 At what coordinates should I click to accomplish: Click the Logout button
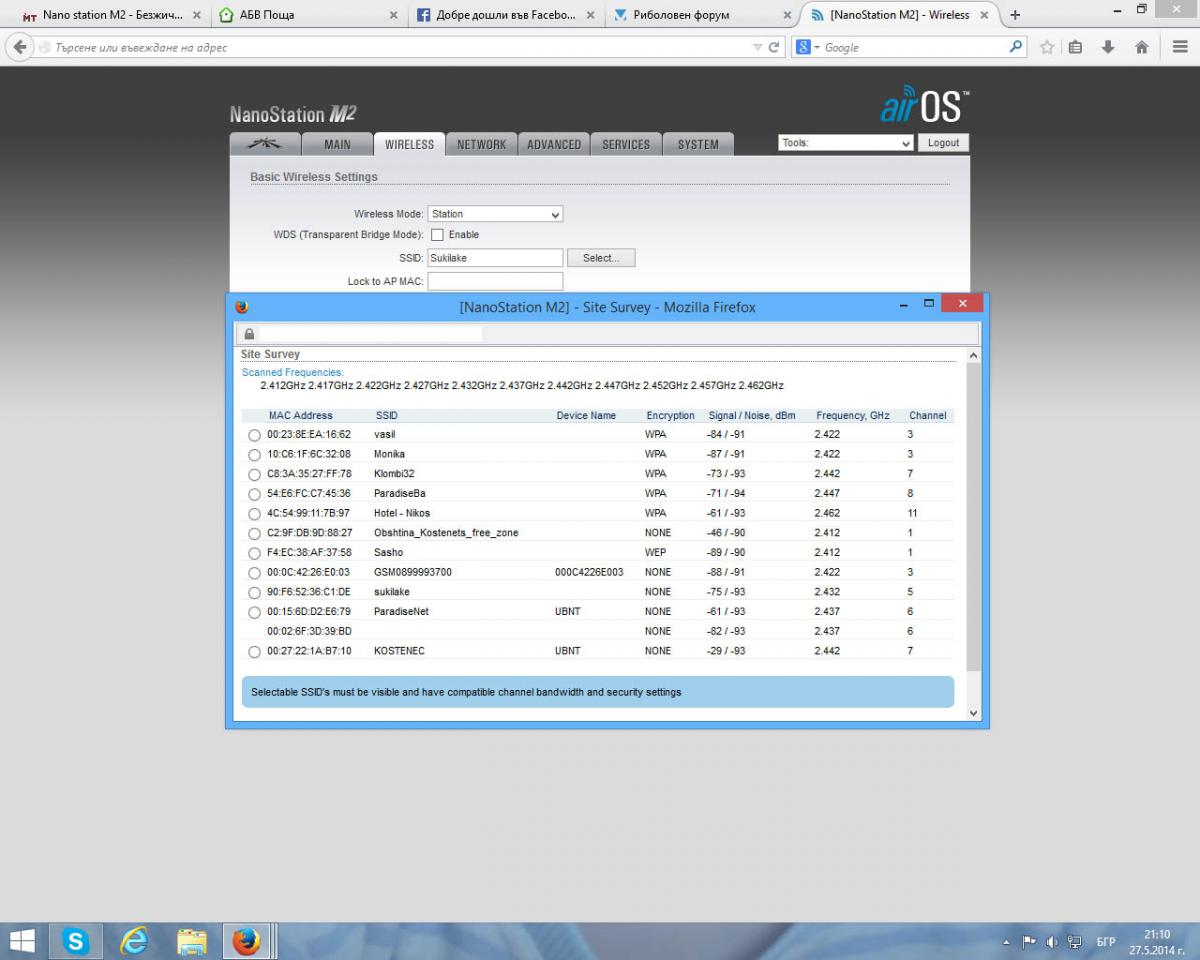[943, 143]
